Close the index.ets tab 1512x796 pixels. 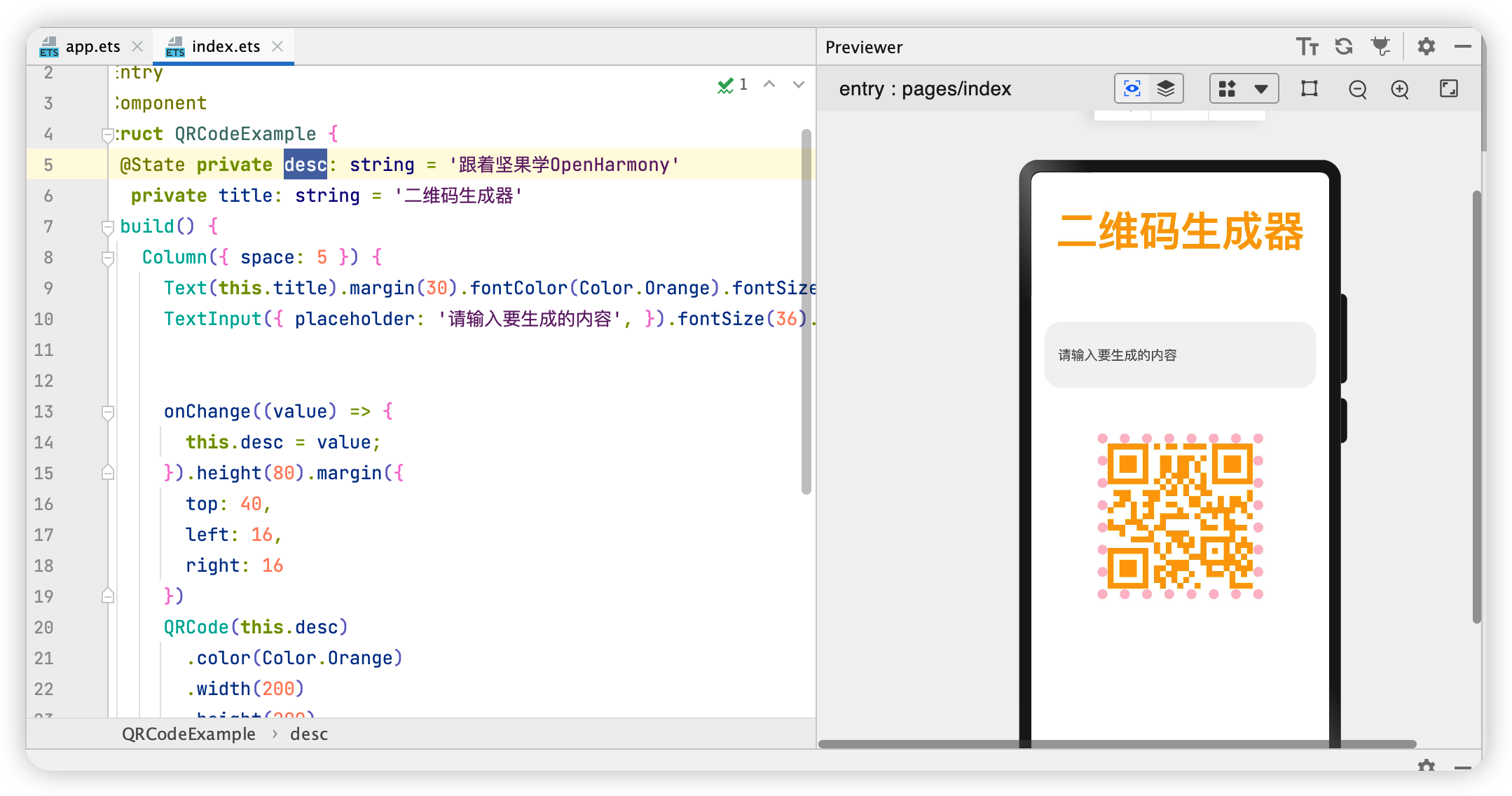[x=277, y=47]
